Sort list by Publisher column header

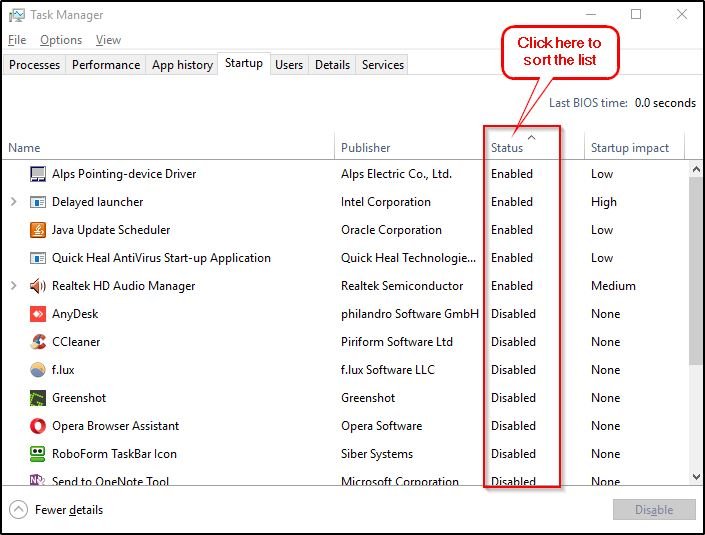(366, 148)
